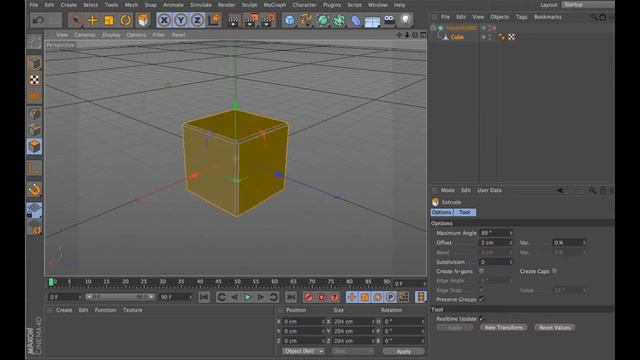The image size is (640, 360).
Task: Open the MoGraph menu
Action: tap(275, 5)
